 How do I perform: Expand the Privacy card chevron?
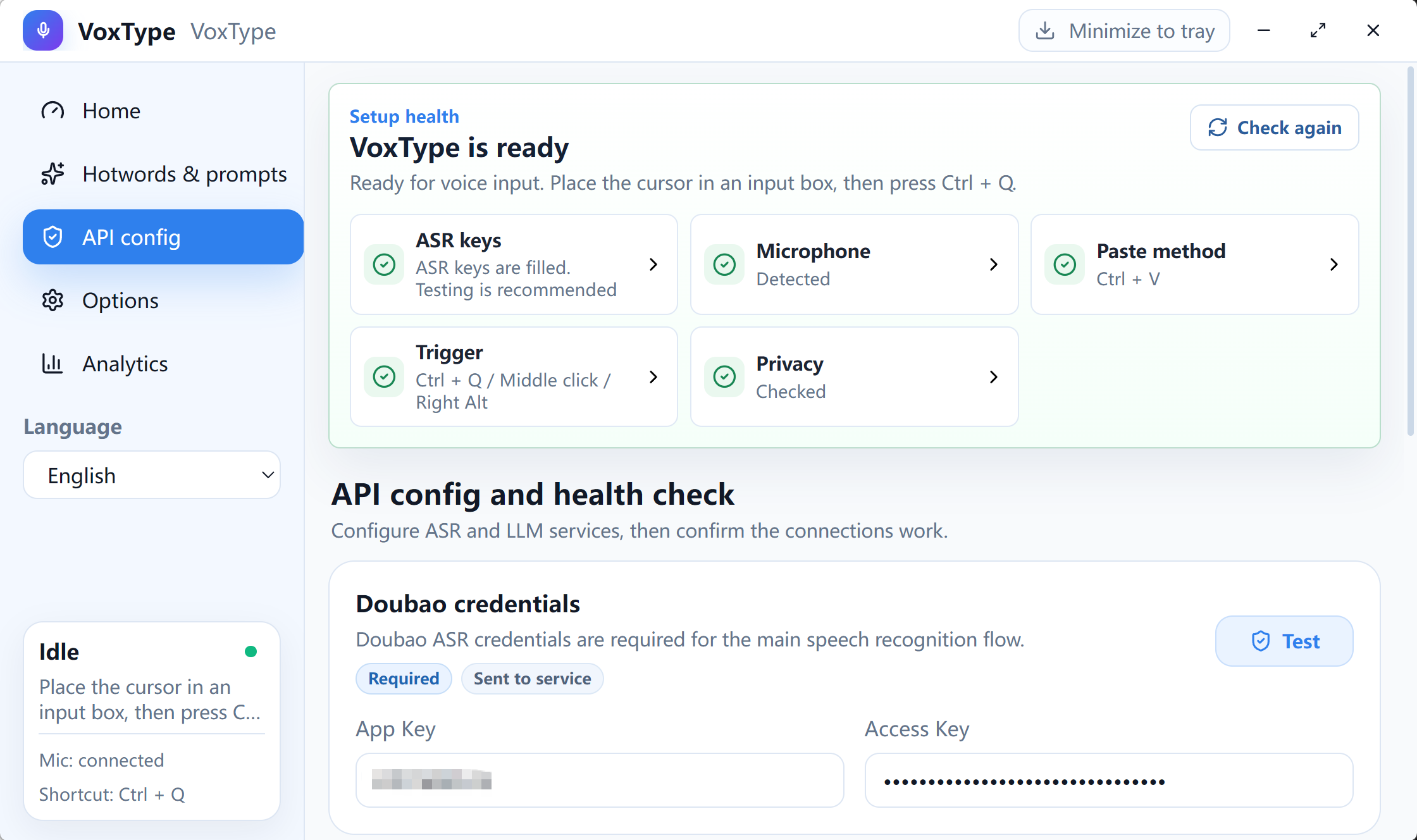point(994,377)
